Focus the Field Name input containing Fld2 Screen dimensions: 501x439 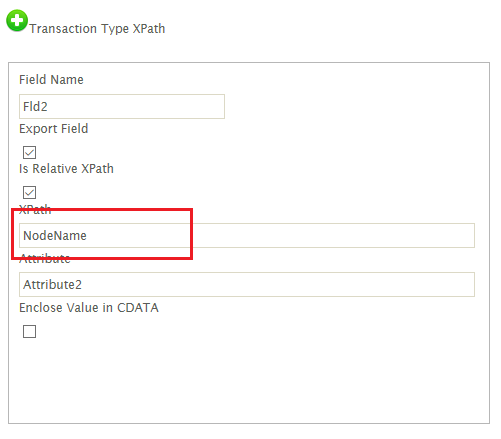(122, 106)
